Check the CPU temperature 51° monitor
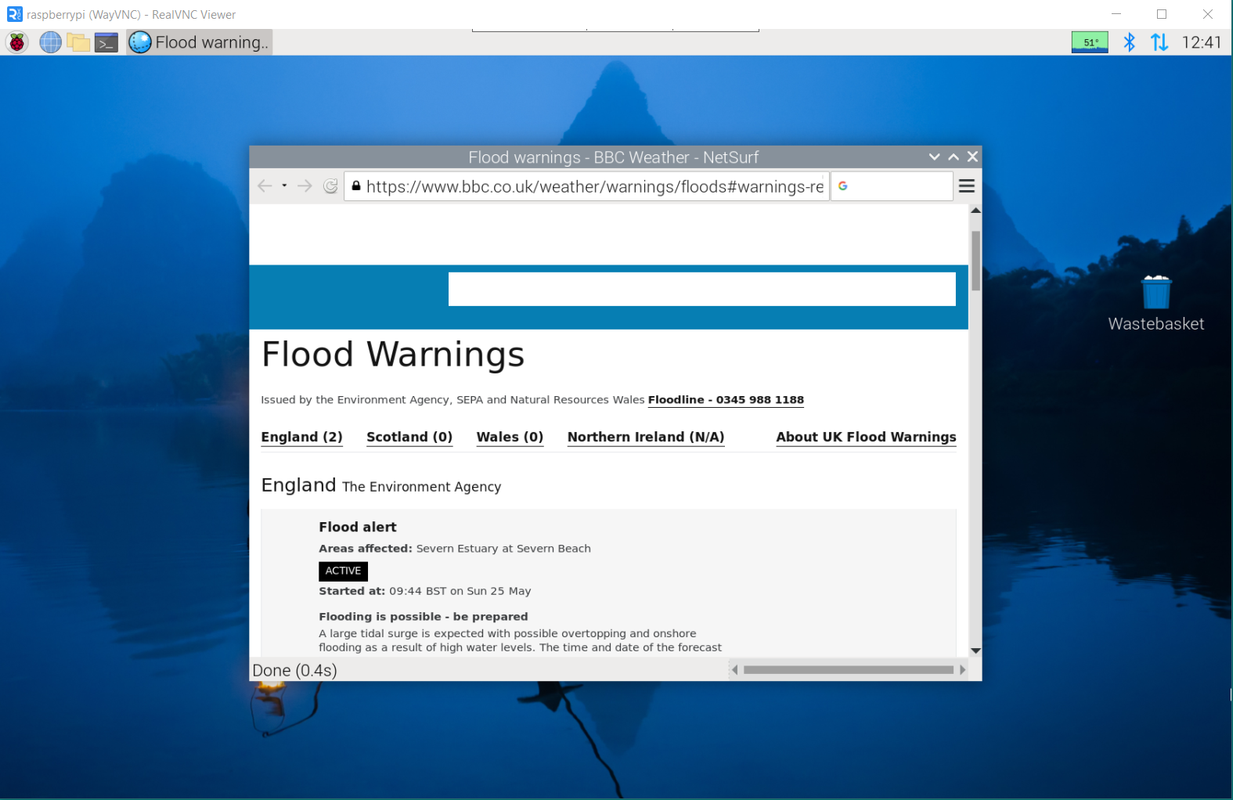The image size is (1233, 800). (x=1090, y=42)
